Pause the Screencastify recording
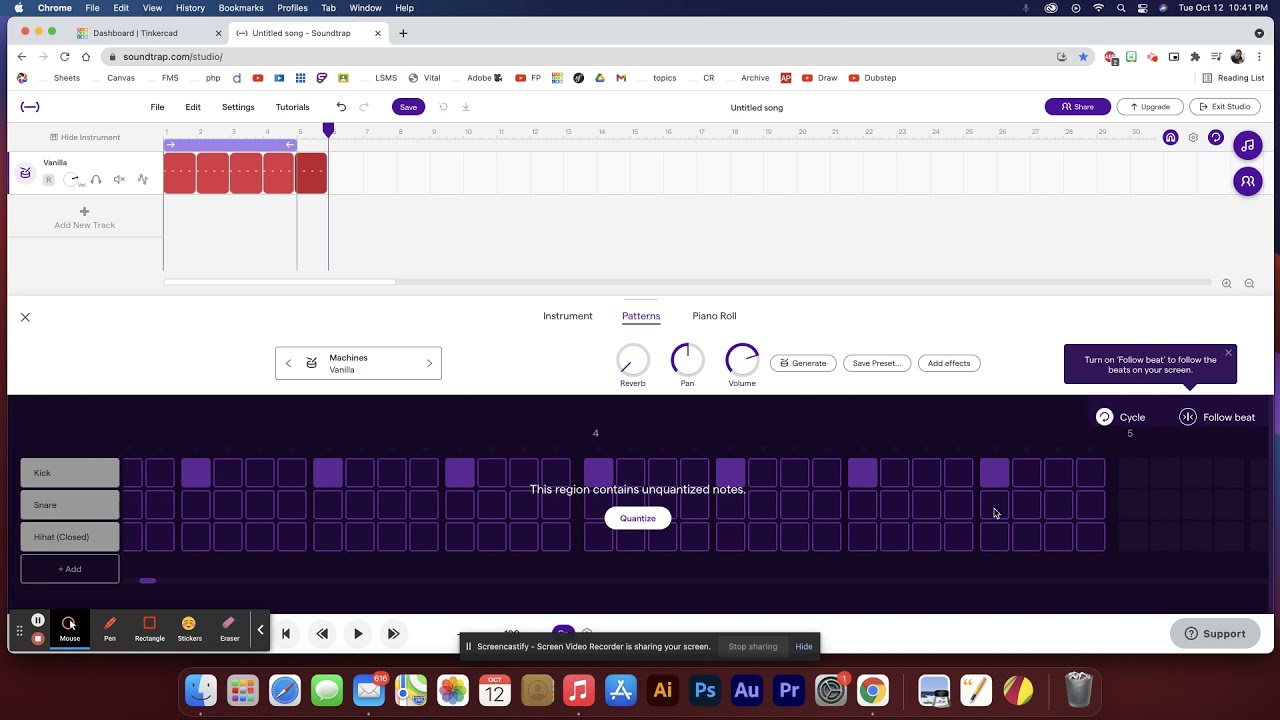The height and width of the screenshot is (720, 1280). (x=38, y=620)
